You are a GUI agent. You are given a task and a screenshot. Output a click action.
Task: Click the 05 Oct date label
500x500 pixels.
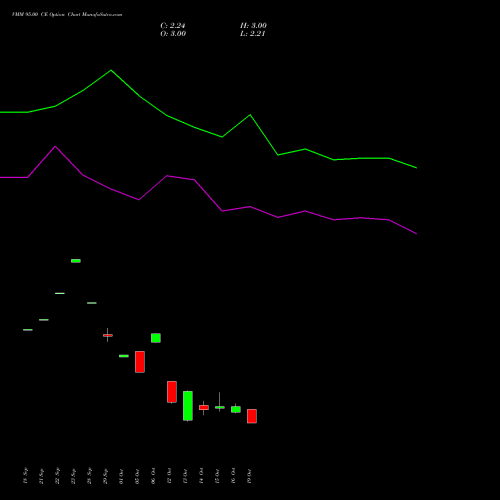[x=137, y=476]
